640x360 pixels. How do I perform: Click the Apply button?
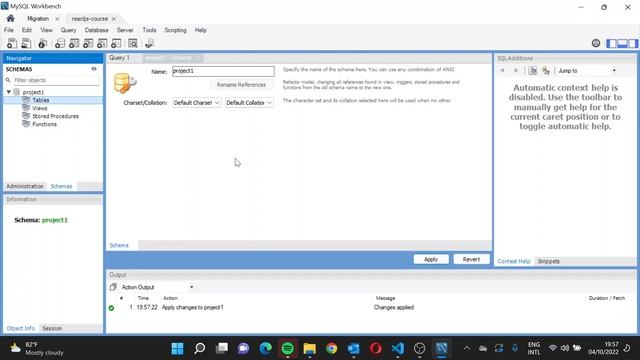[x=431, y=259]
